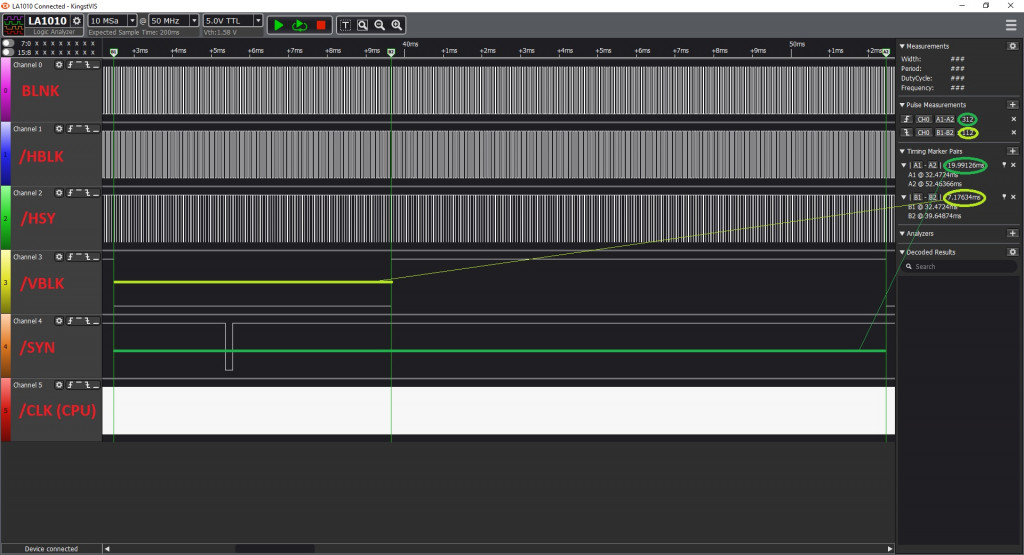Click the zoom in magnifier icon

point(398,24)
